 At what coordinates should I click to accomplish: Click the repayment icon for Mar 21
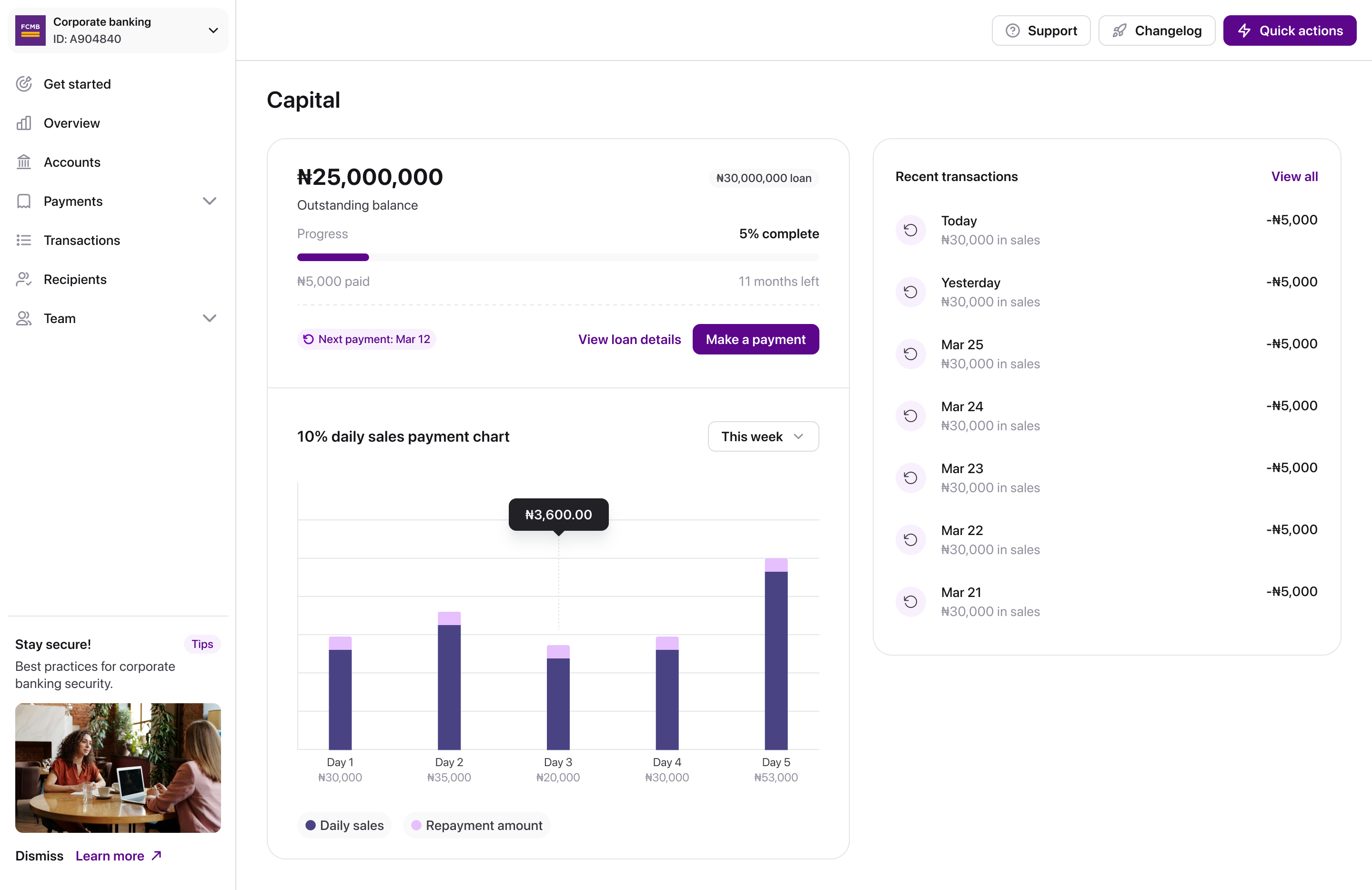click(910, 602)
